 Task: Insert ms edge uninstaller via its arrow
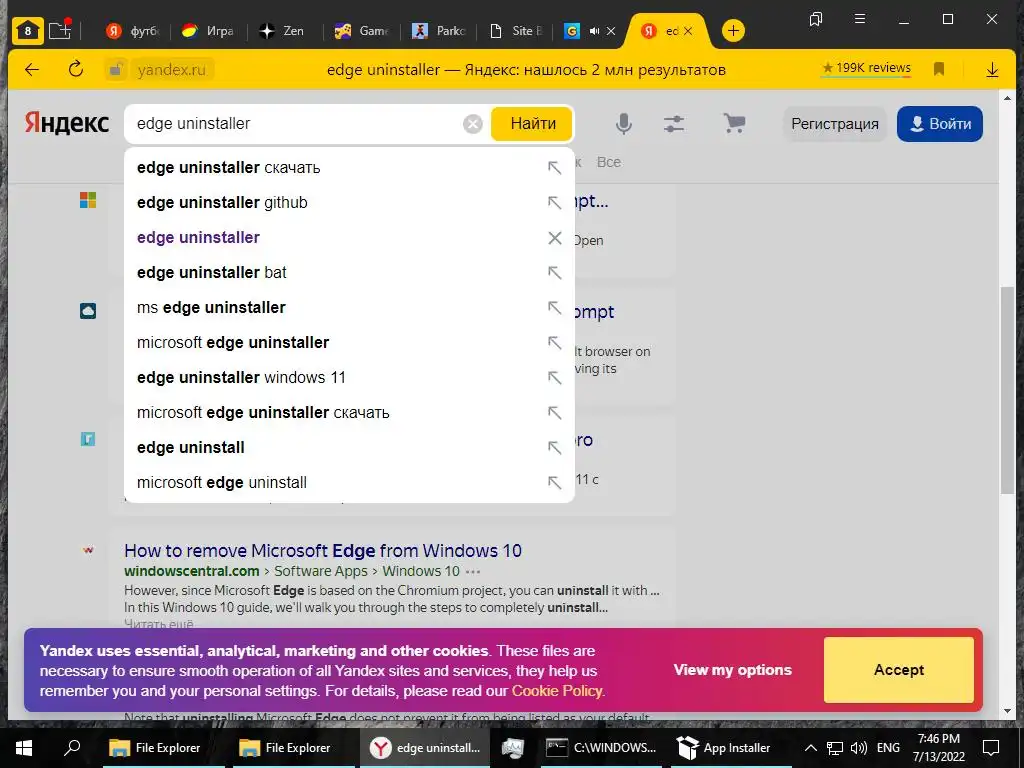click(554, 308)
